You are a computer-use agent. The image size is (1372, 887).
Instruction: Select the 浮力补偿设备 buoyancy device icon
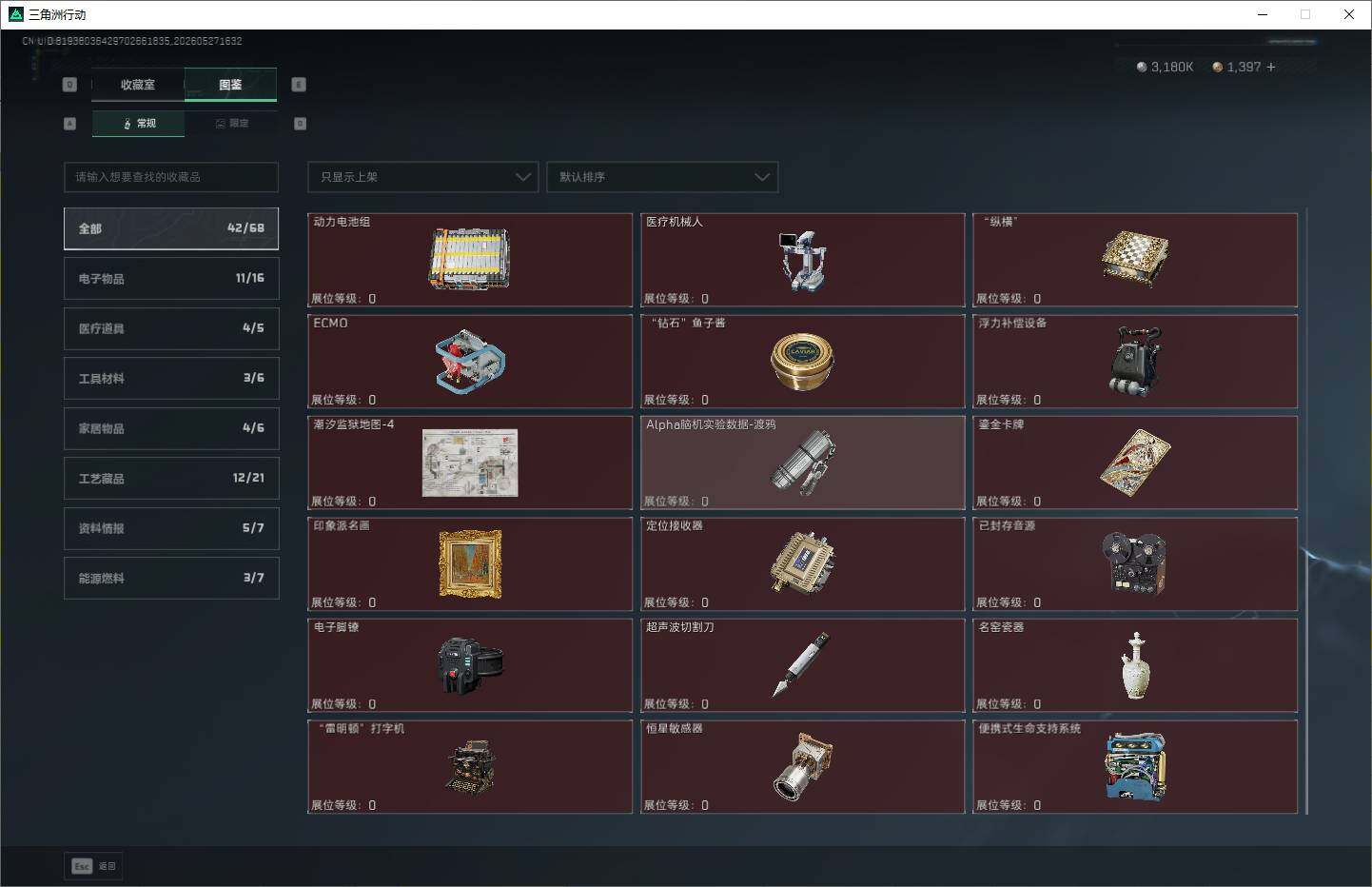(1135, 362)
